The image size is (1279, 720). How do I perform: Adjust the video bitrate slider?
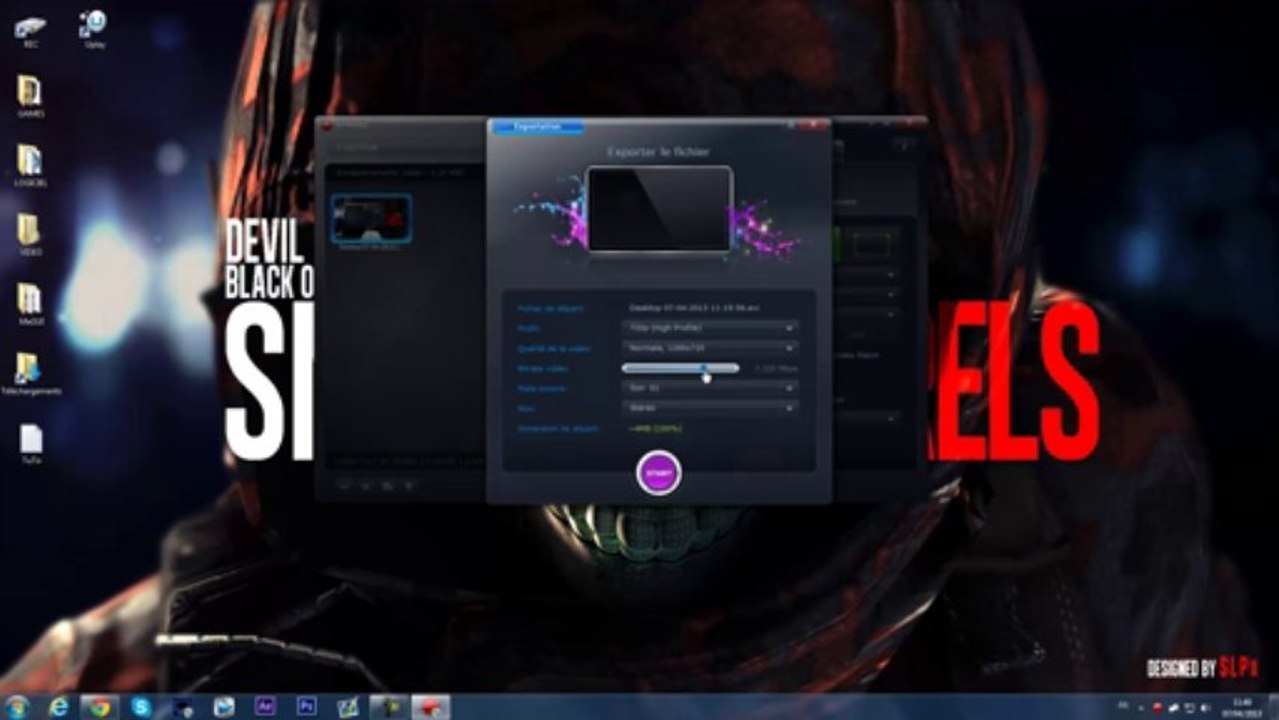(680, 368)
